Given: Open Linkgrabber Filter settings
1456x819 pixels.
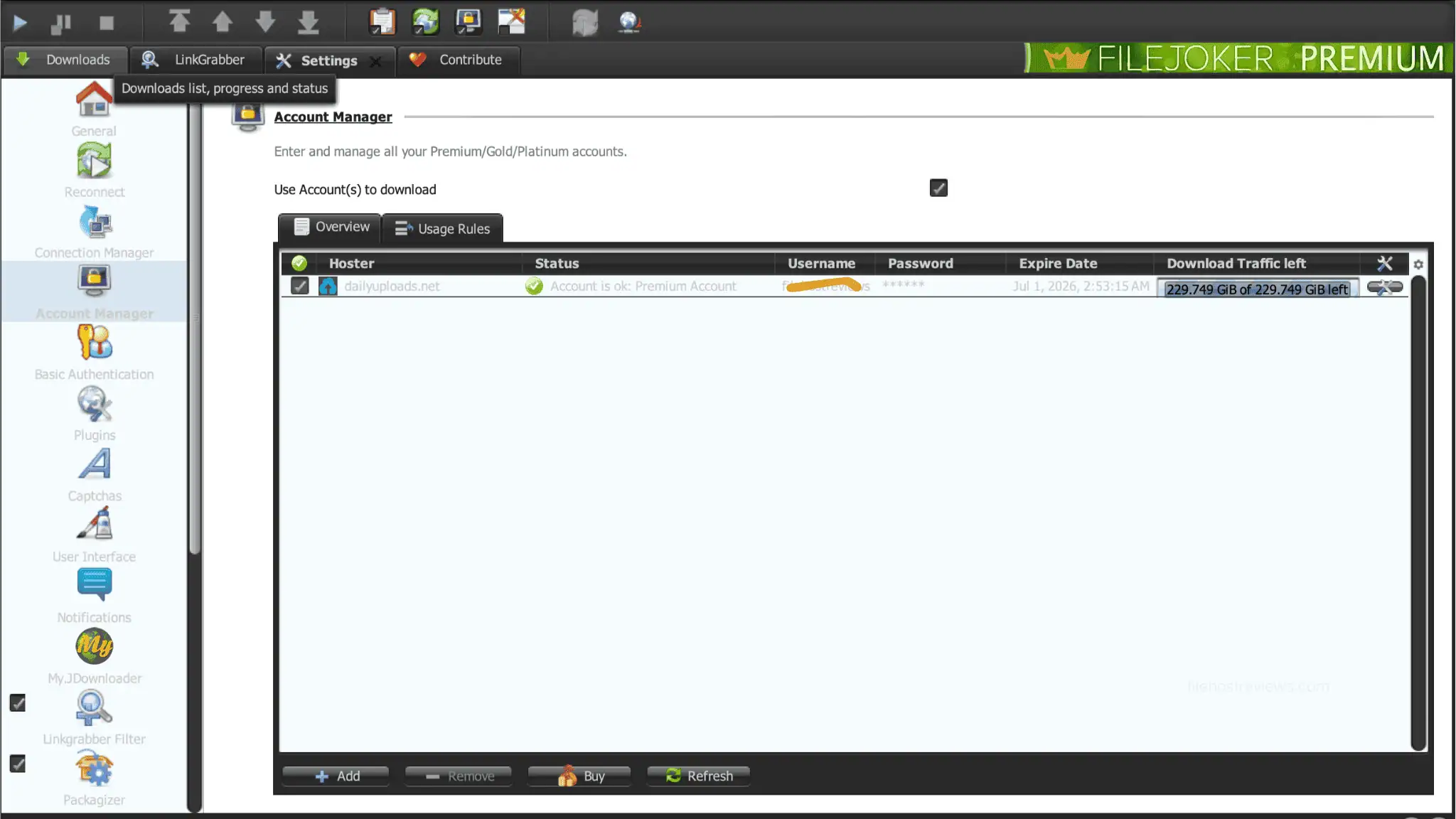Looking at the screenshot, I should pyautogui.click(x=94, y=717).
